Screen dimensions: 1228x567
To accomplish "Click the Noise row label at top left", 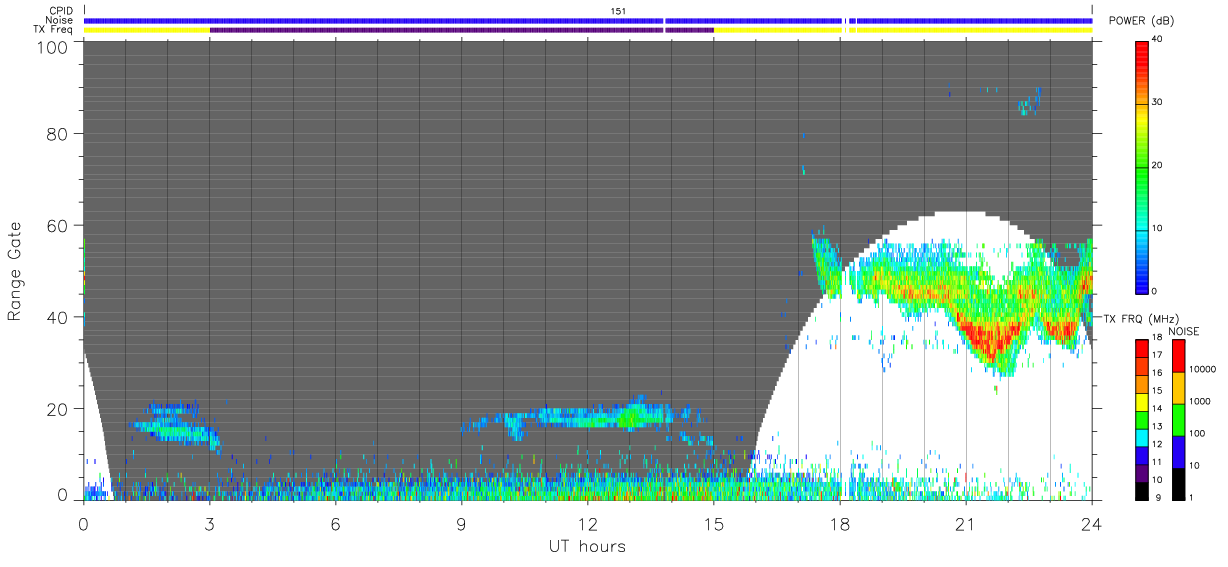I will click(x=59, y=20).
